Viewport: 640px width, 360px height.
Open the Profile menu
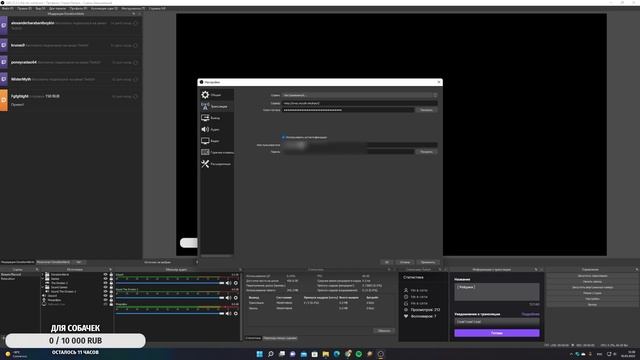78,8
